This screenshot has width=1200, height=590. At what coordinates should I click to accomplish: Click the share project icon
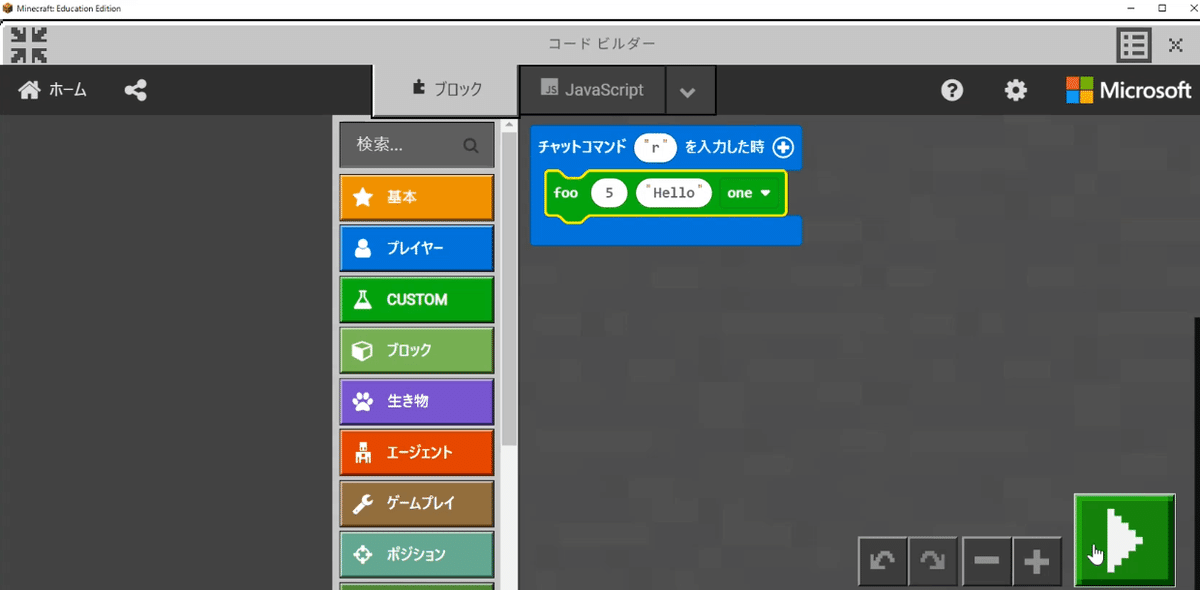pos(135,90)
